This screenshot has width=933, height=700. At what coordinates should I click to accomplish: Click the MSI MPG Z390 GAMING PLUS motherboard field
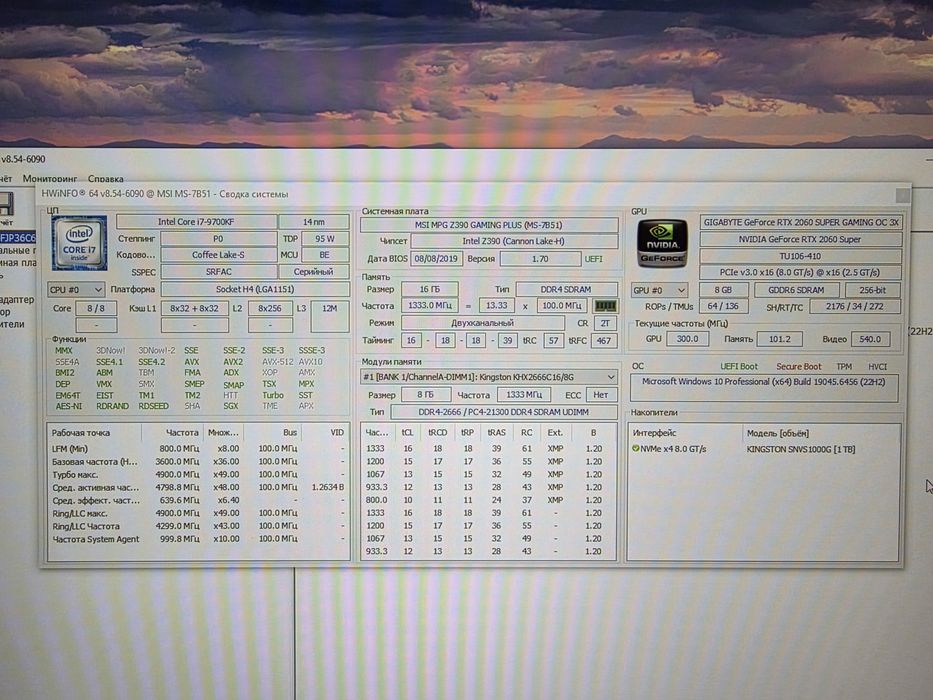click(x=489, y=225)
